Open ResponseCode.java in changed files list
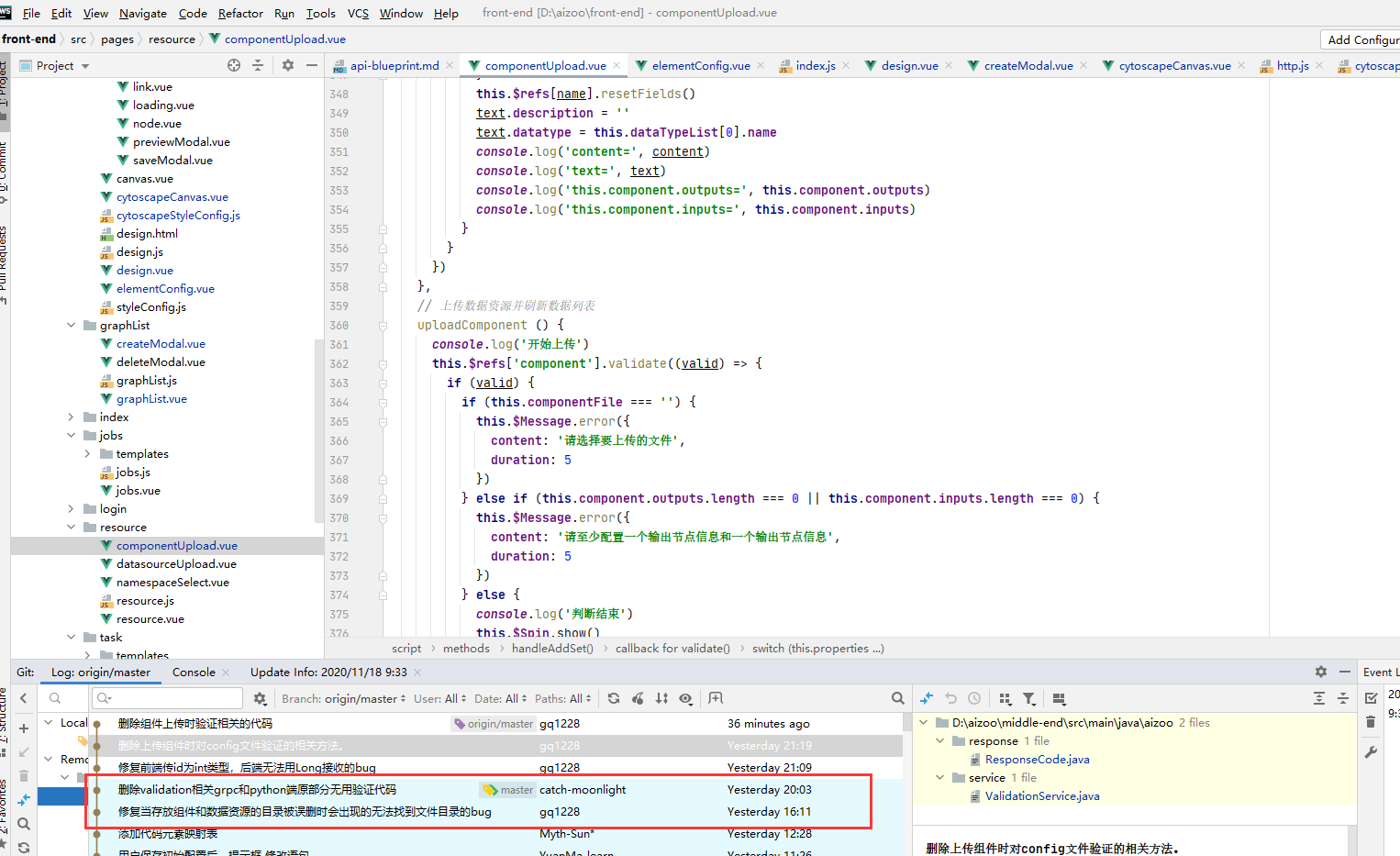 pyautogui.click(x=1037, y=759)
